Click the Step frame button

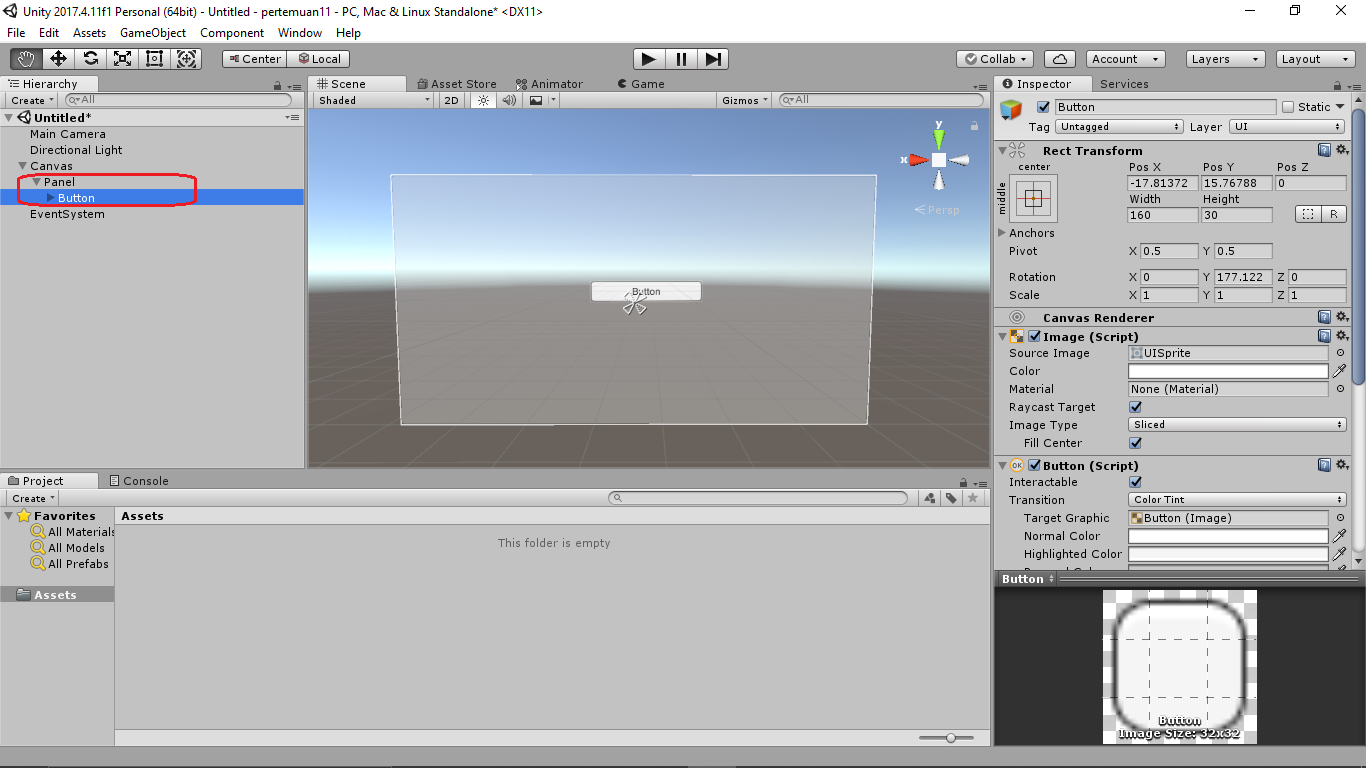pyautogui.click(x=712, y=59)
